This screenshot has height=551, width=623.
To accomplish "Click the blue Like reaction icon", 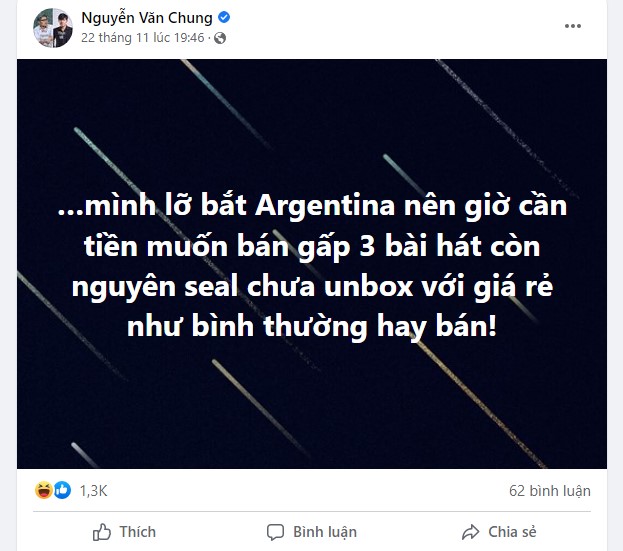I will coord(62,490).
